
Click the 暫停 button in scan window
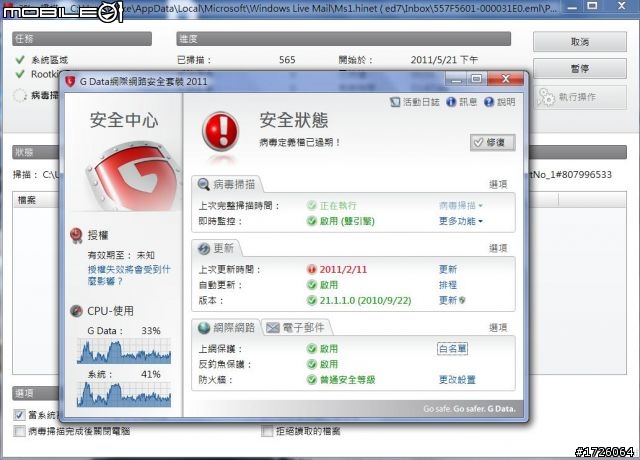click(x=580, y=69)
